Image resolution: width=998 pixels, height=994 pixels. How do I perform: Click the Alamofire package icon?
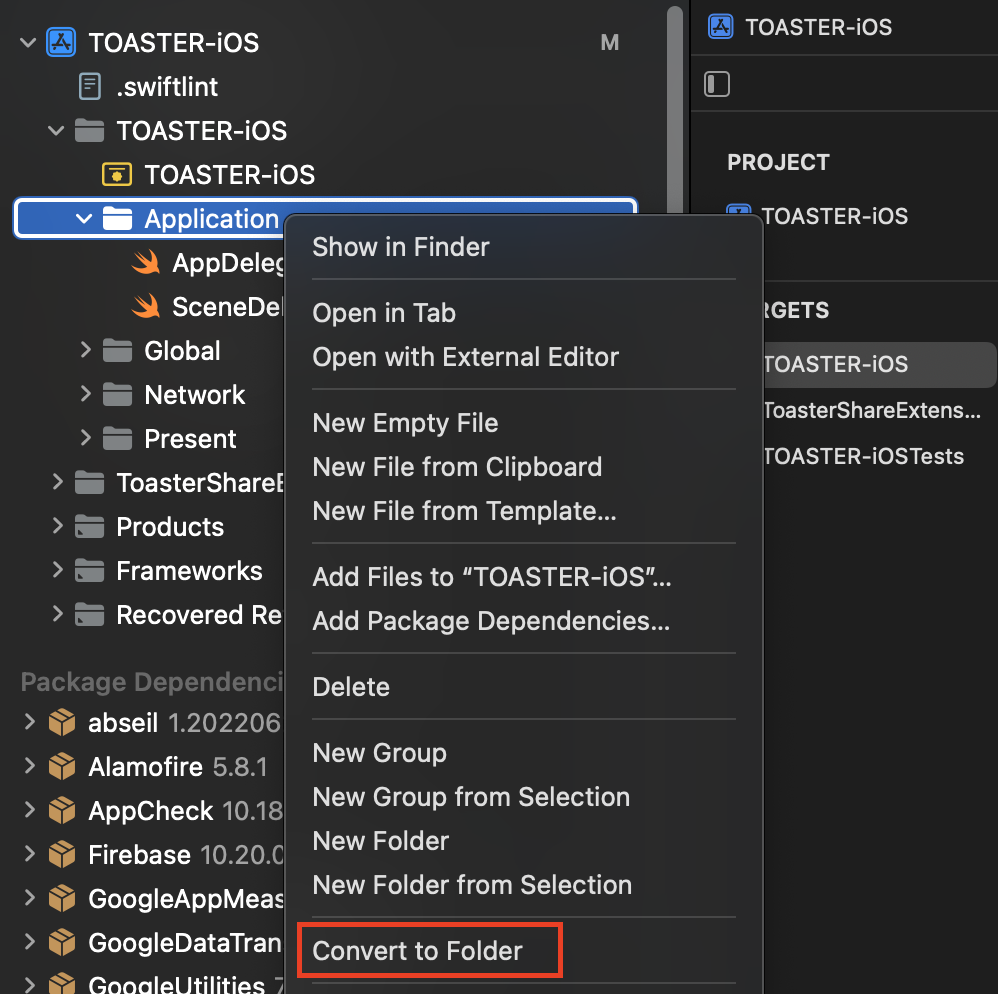click(x=62, y=766)
